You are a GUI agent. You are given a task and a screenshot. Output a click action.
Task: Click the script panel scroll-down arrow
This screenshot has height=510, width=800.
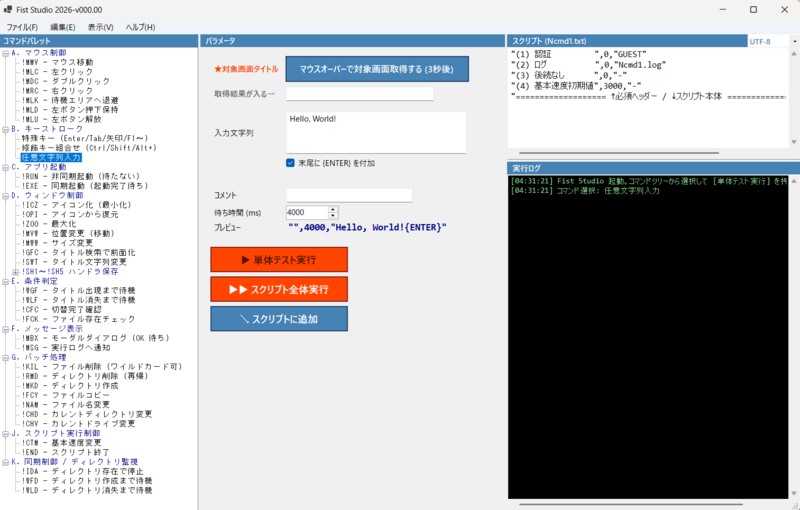point(794,142)
